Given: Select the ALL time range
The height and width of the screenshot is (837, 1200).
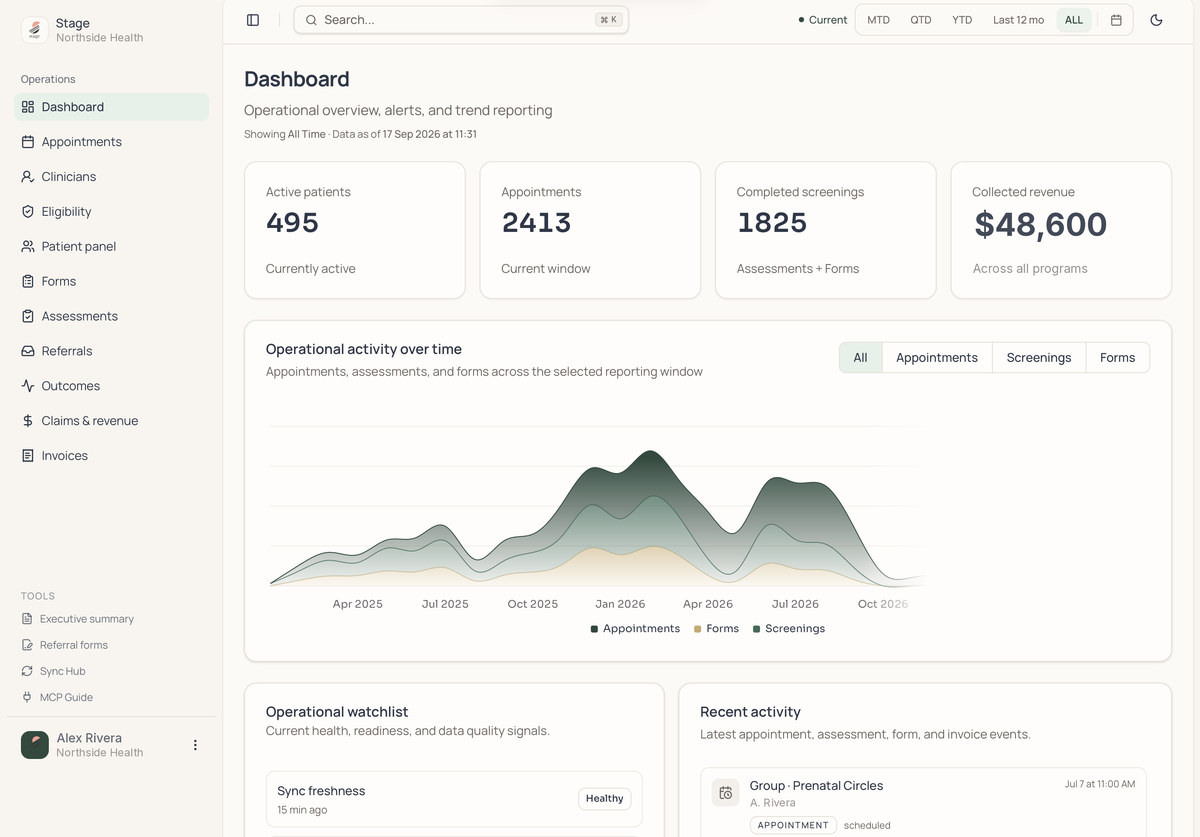Looking at the screenshot, I should point(1074,20).
